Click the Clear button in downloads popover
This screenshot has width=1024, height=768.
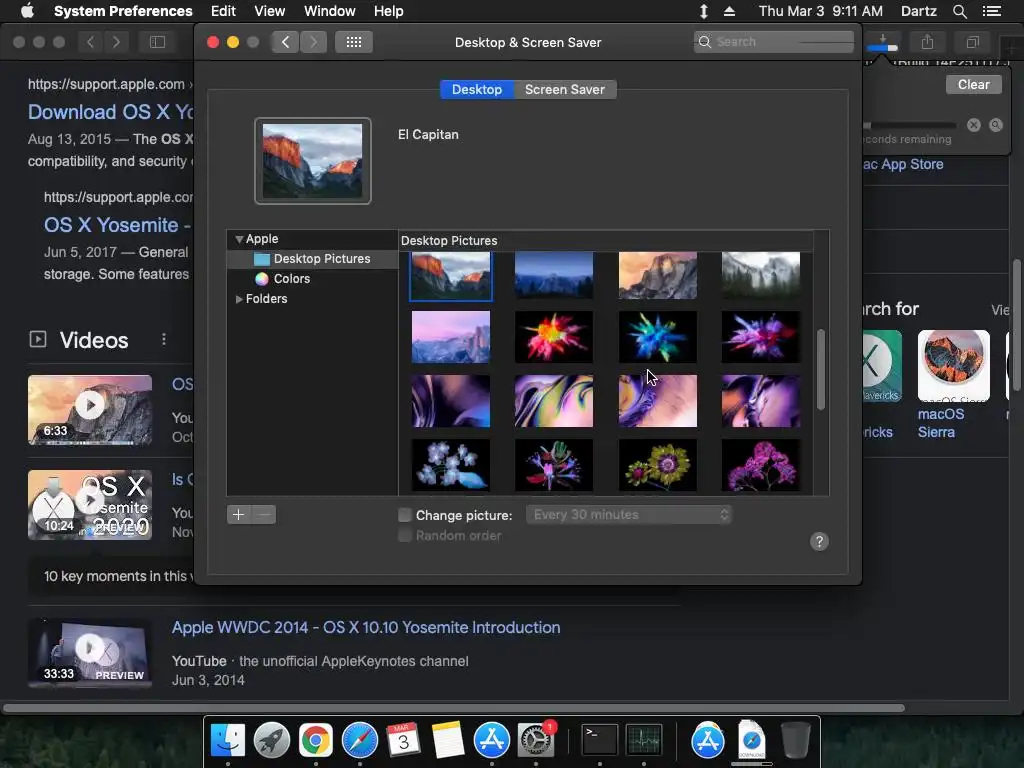pos(973,84)
